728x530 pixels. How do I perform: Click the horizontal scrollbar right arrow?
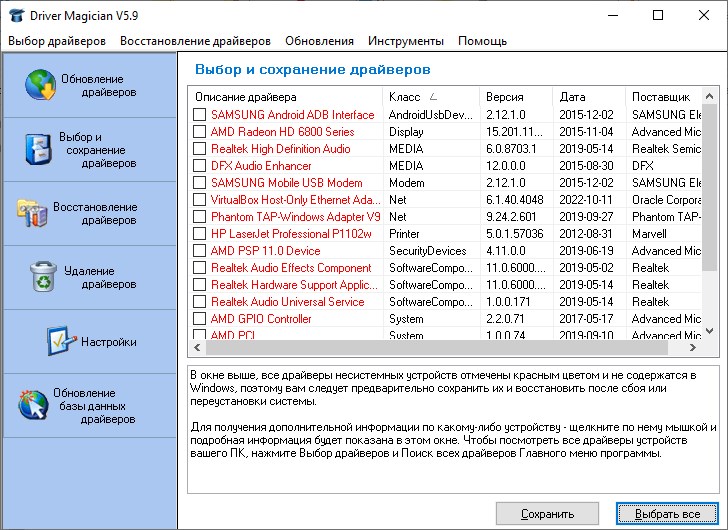tap(693, 348)
